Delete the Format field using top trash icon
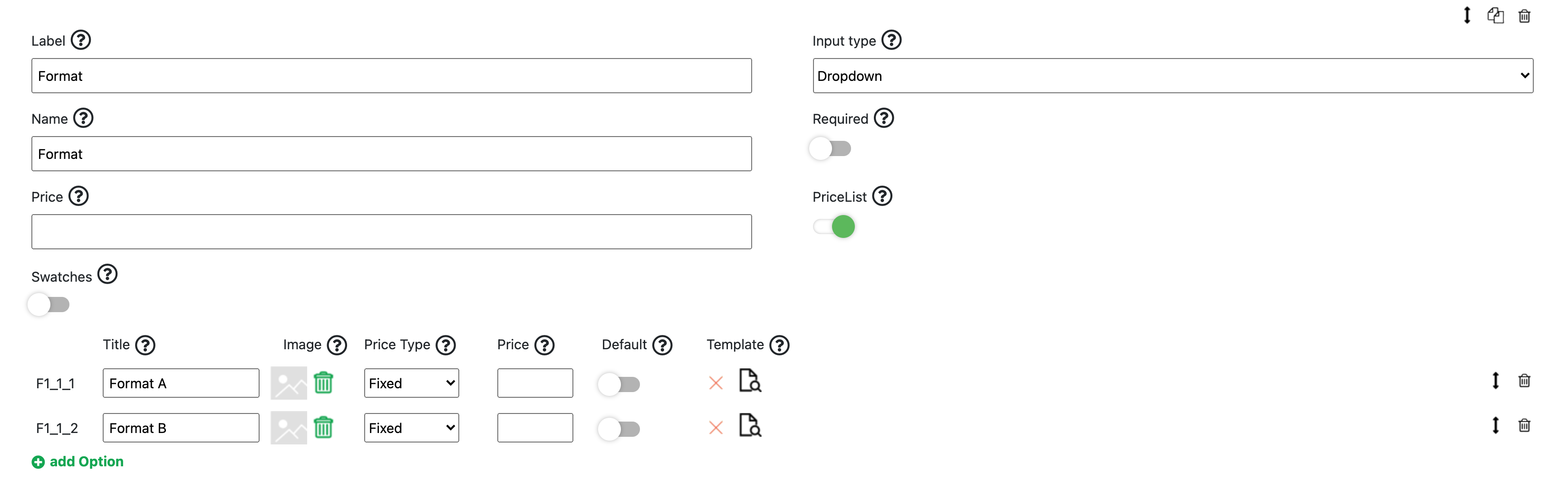This screenshot has width=1568, height=492. click(1524, 16)
